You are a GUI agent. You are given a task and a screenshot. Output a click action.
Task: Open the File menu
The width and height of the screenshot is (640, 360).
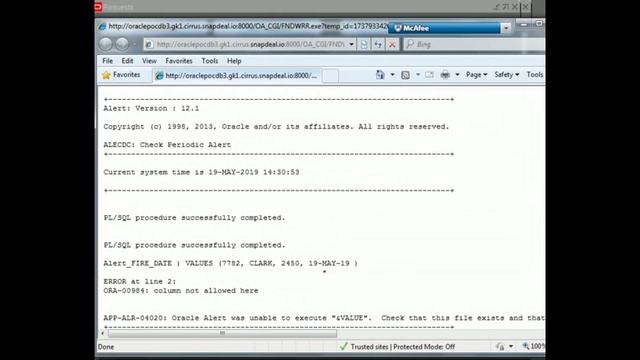coord(108,61)
